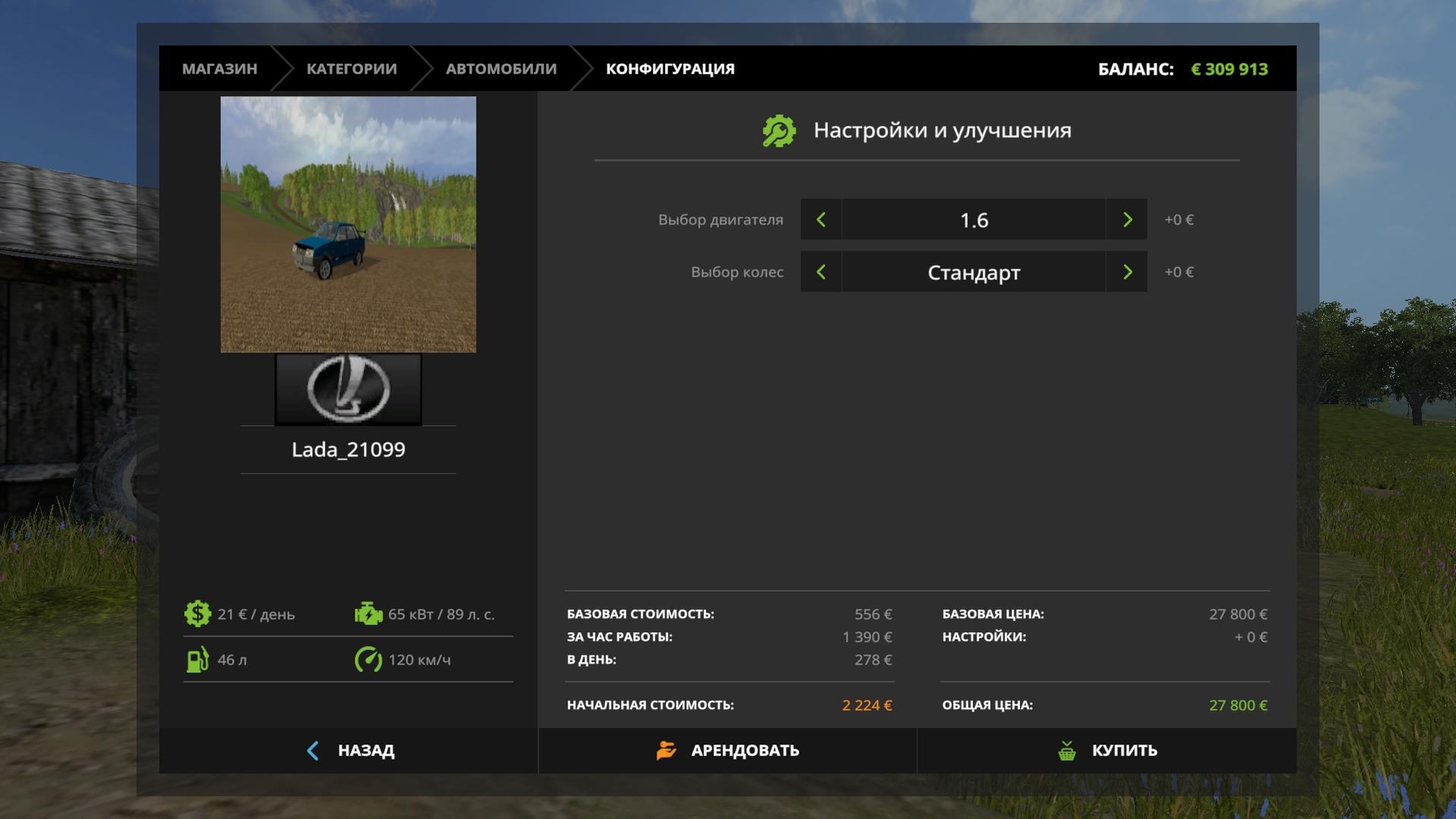Switch to previous wheel type
The image size is (1456, 819).
[821, 272]
